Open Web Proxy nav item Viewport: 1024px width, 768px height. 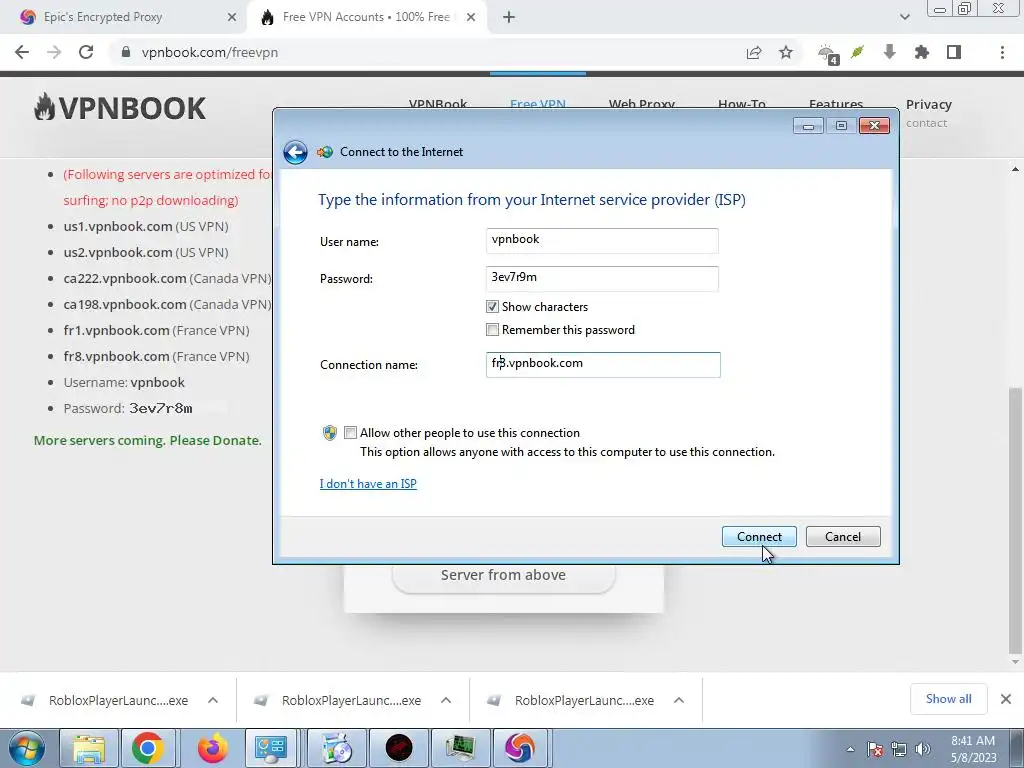(x=641, y=103)
